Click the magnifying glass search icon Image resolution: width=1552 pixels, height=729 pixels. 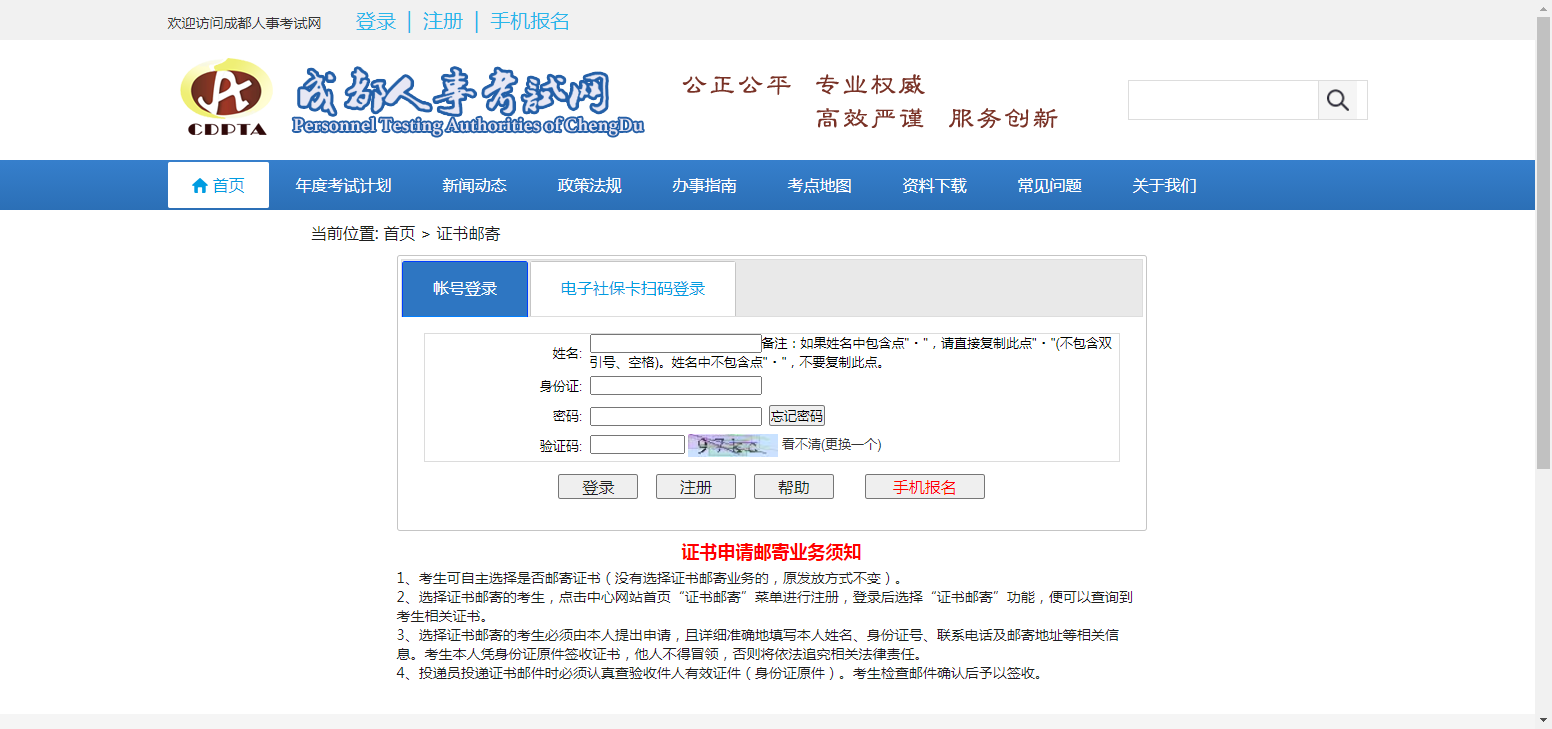pos(1337,100)
